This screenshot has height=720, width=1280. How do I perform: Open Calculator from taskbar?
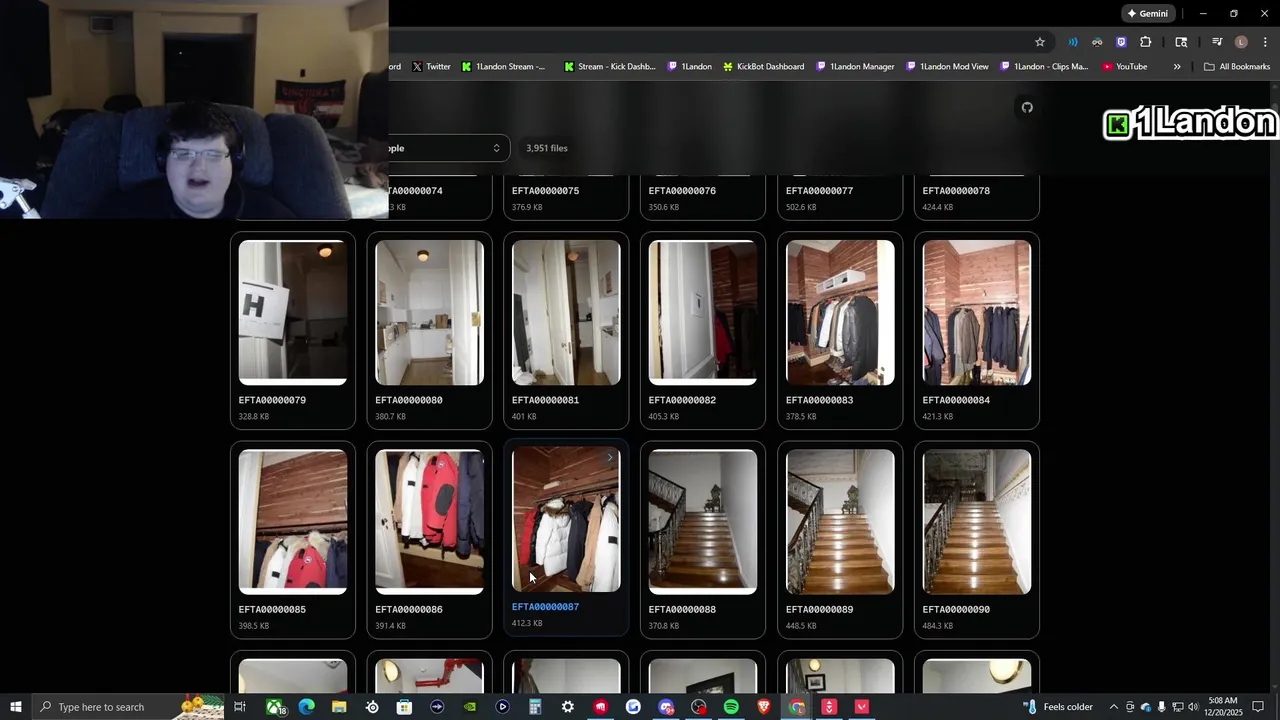(535, 707)
